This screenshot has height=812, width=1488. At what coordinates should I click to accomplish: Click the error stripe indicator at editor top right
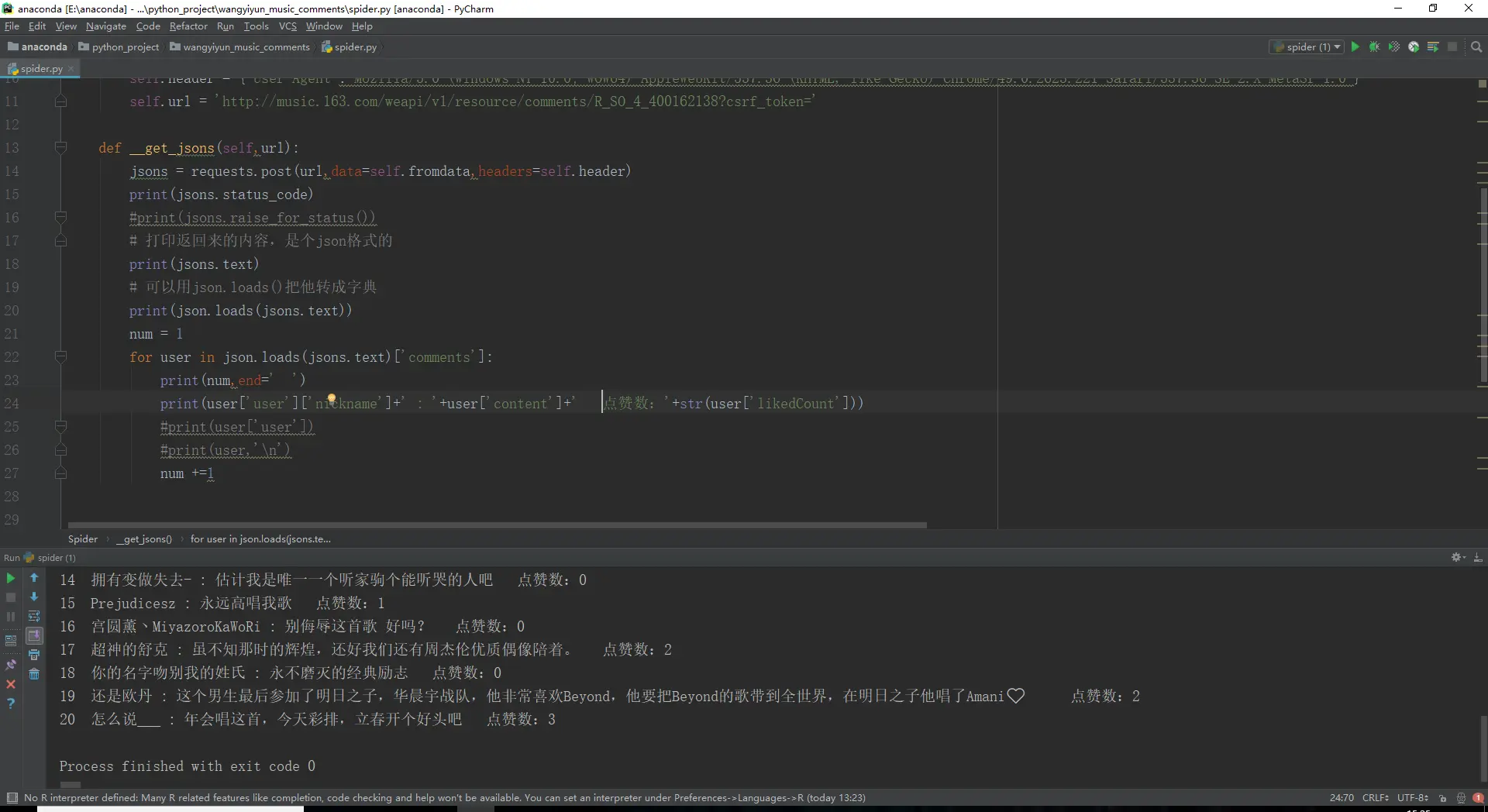click(1482, 84)
